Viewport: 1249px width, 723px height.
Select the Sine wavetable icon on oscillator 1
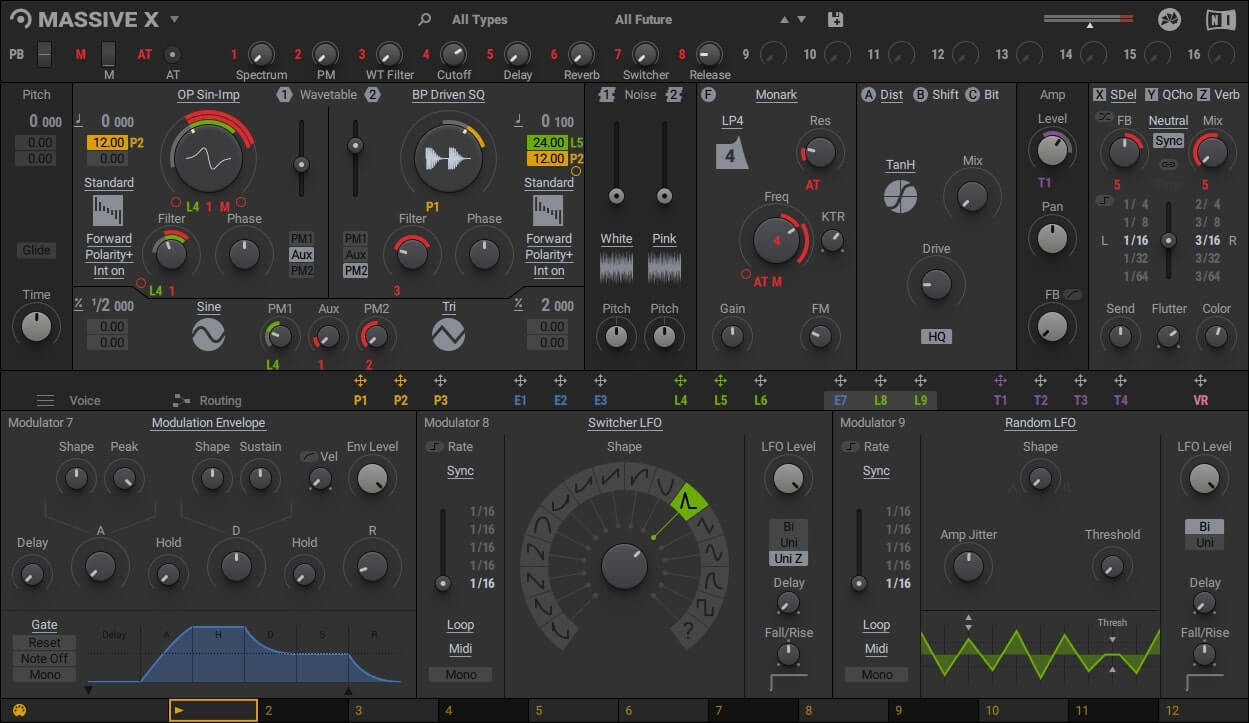coord(208,333)
